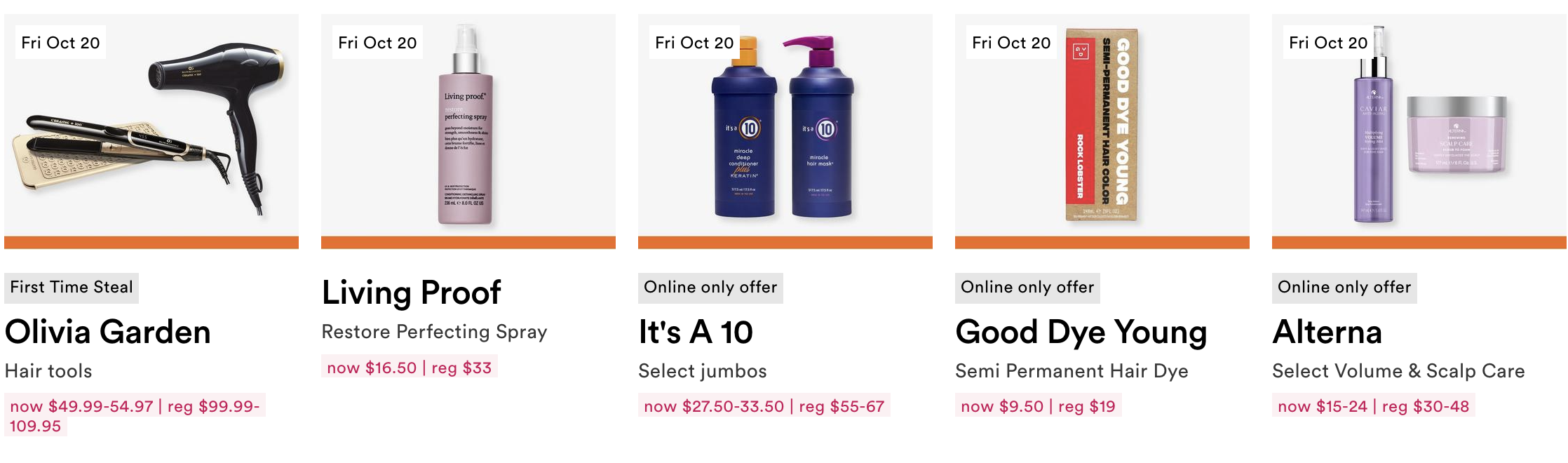The image size is (1568, 463).
Task: Click the now $9.50 | reg $19 price
Action: [1039, 406]
